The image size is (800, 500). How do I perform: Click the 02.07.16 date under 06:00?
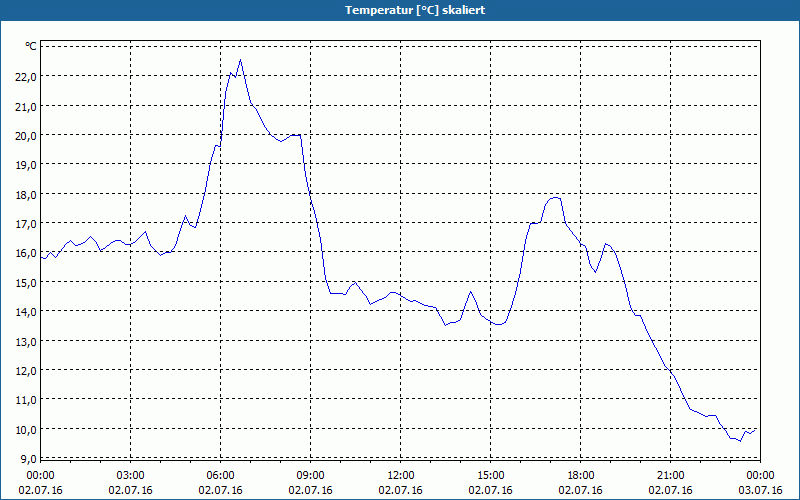(x=220, y=490)
